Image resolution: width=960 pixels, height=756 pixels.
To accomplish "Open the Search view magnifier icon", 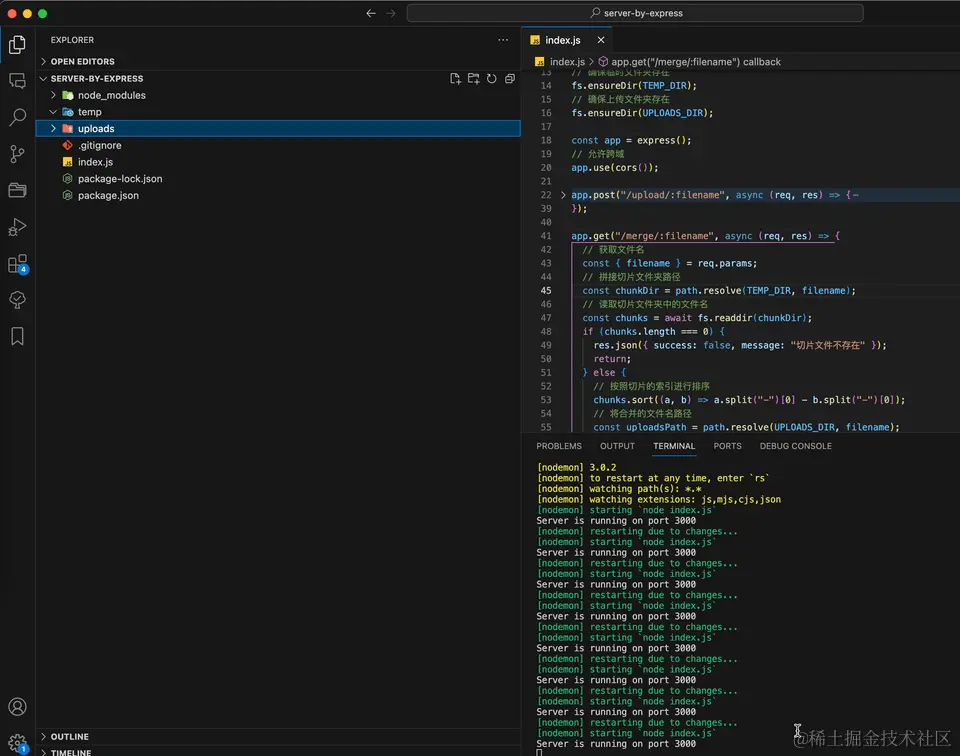I will coord(17,117).
